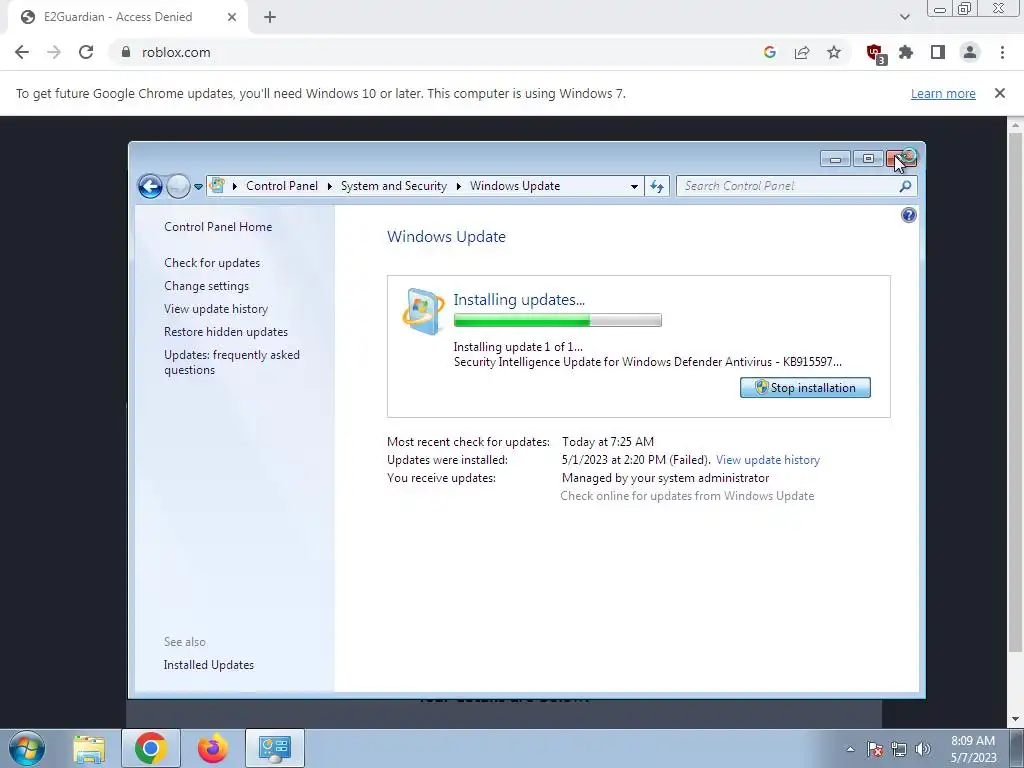
Task: Open Action Center flag icon
Action: (x=874, y=749)
